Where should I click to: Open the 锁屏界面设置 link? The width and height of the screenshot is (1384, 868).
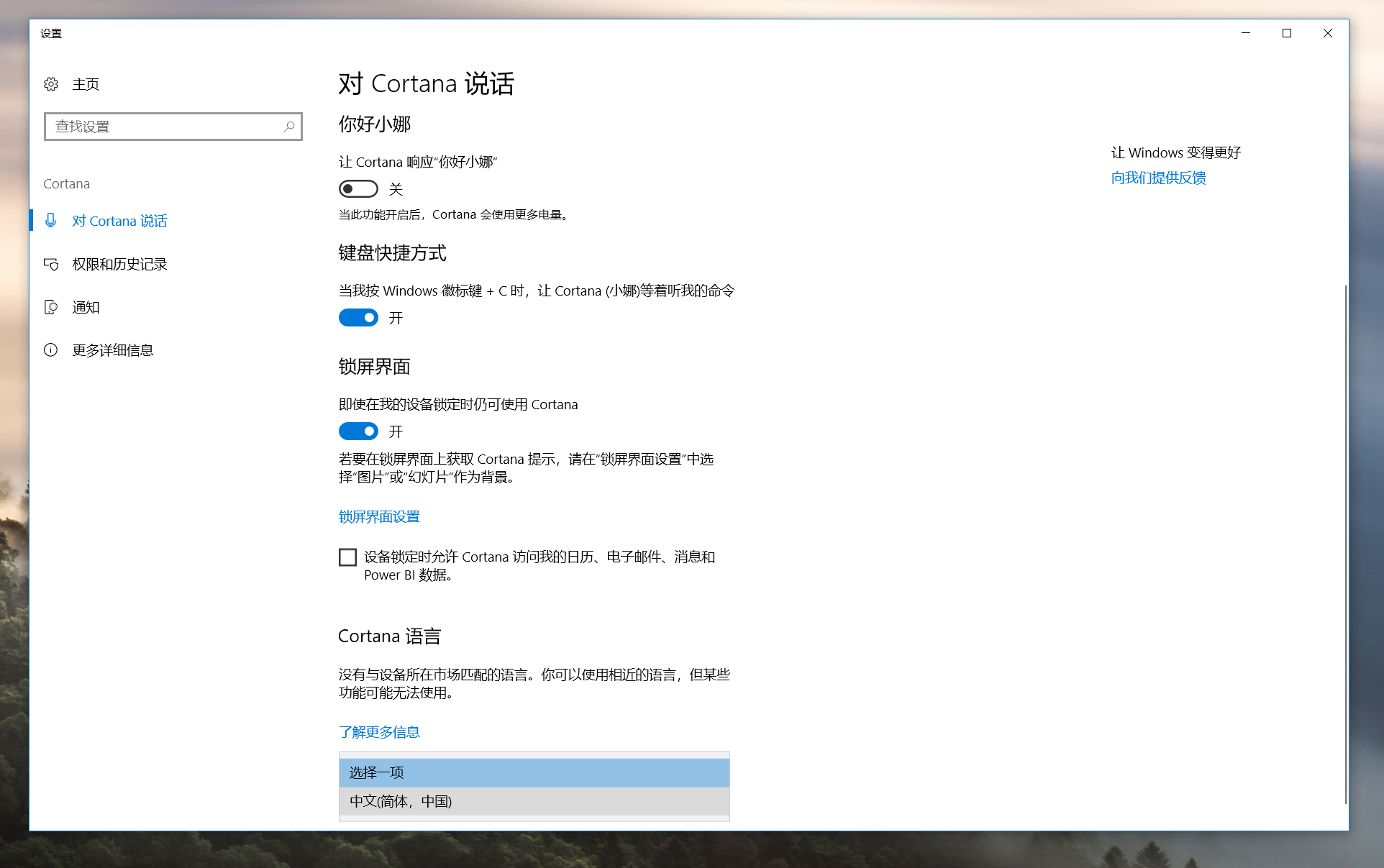point(379,516)
